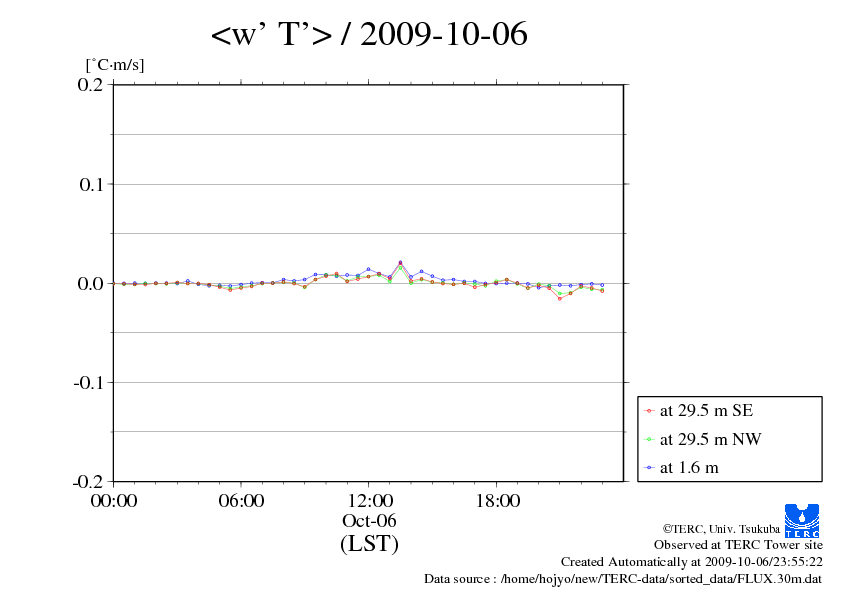
Task: Click the red marker for 29.5 m SE
Action: tap(650, 410)
